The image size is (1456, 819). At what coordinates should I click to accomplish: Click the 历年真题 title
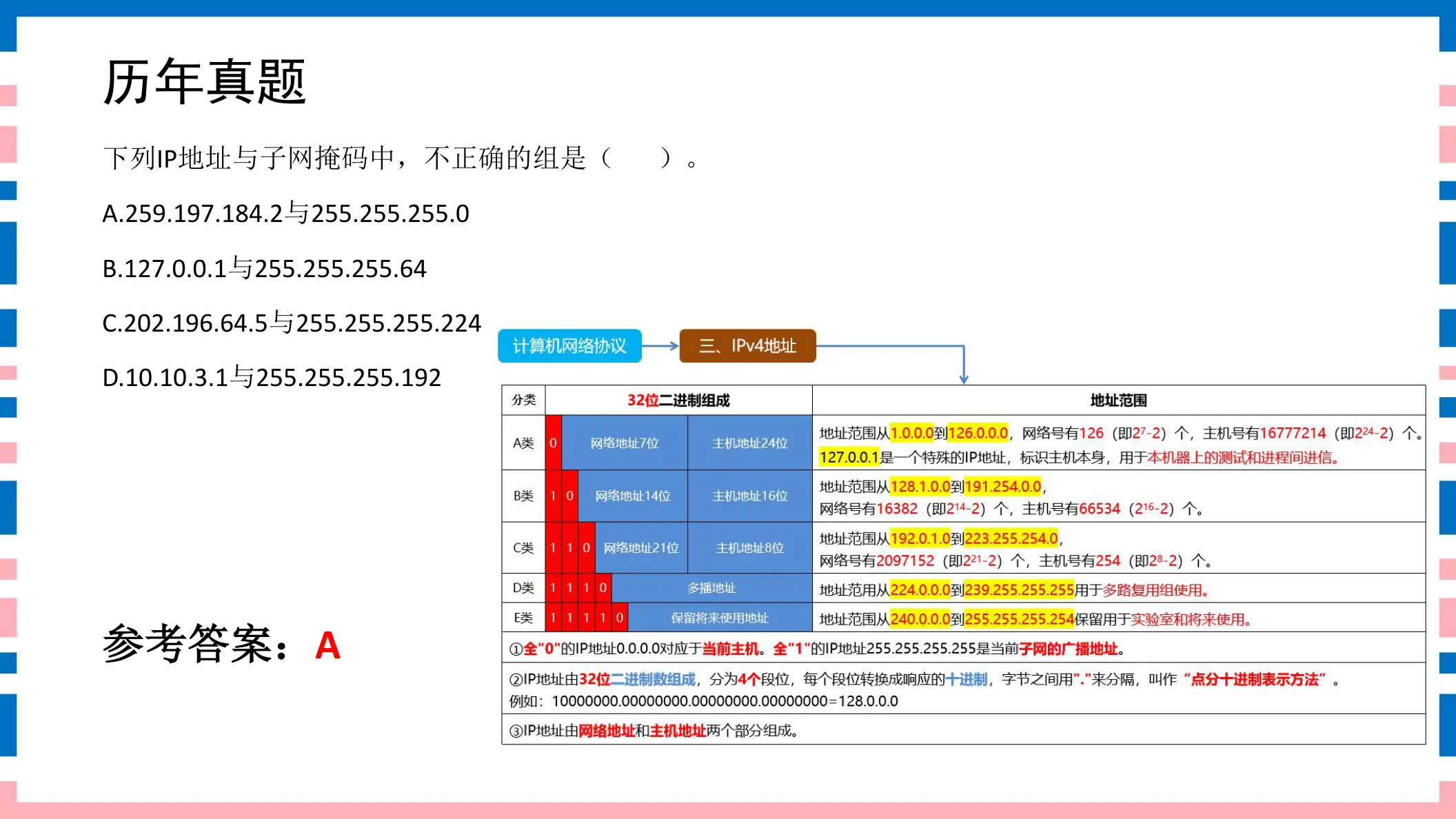coord(204,82)
